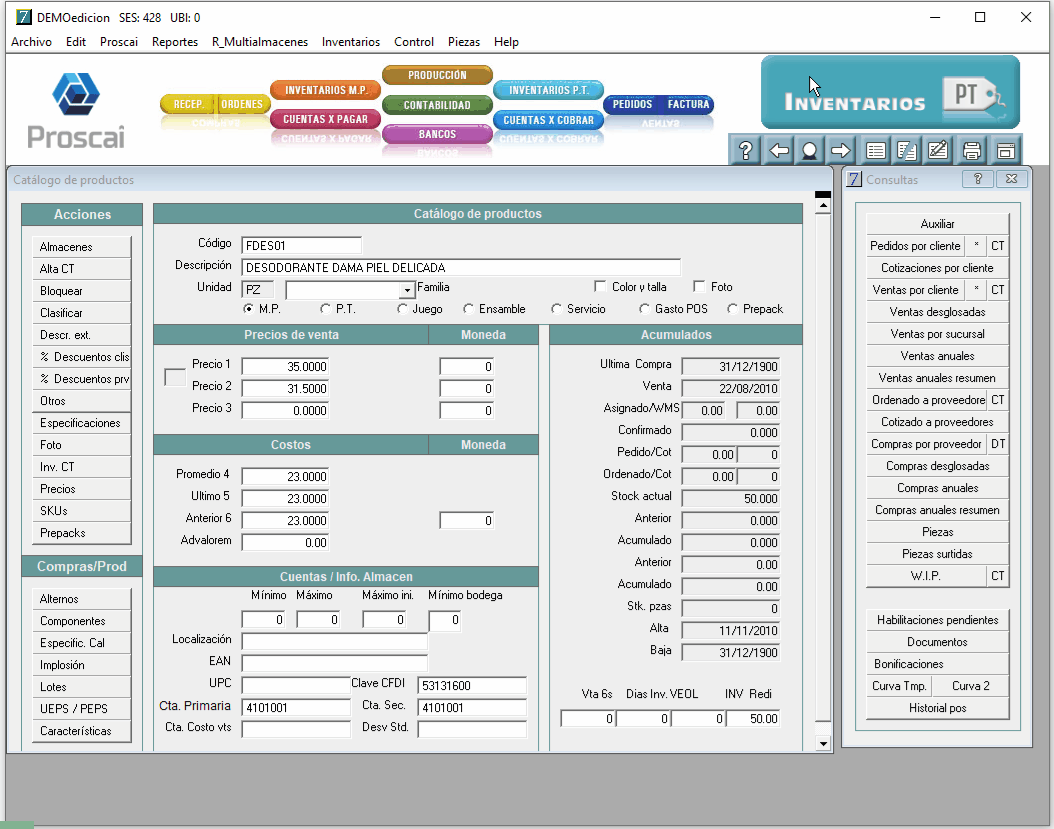Click the Código input field

[x=301, y=245]
